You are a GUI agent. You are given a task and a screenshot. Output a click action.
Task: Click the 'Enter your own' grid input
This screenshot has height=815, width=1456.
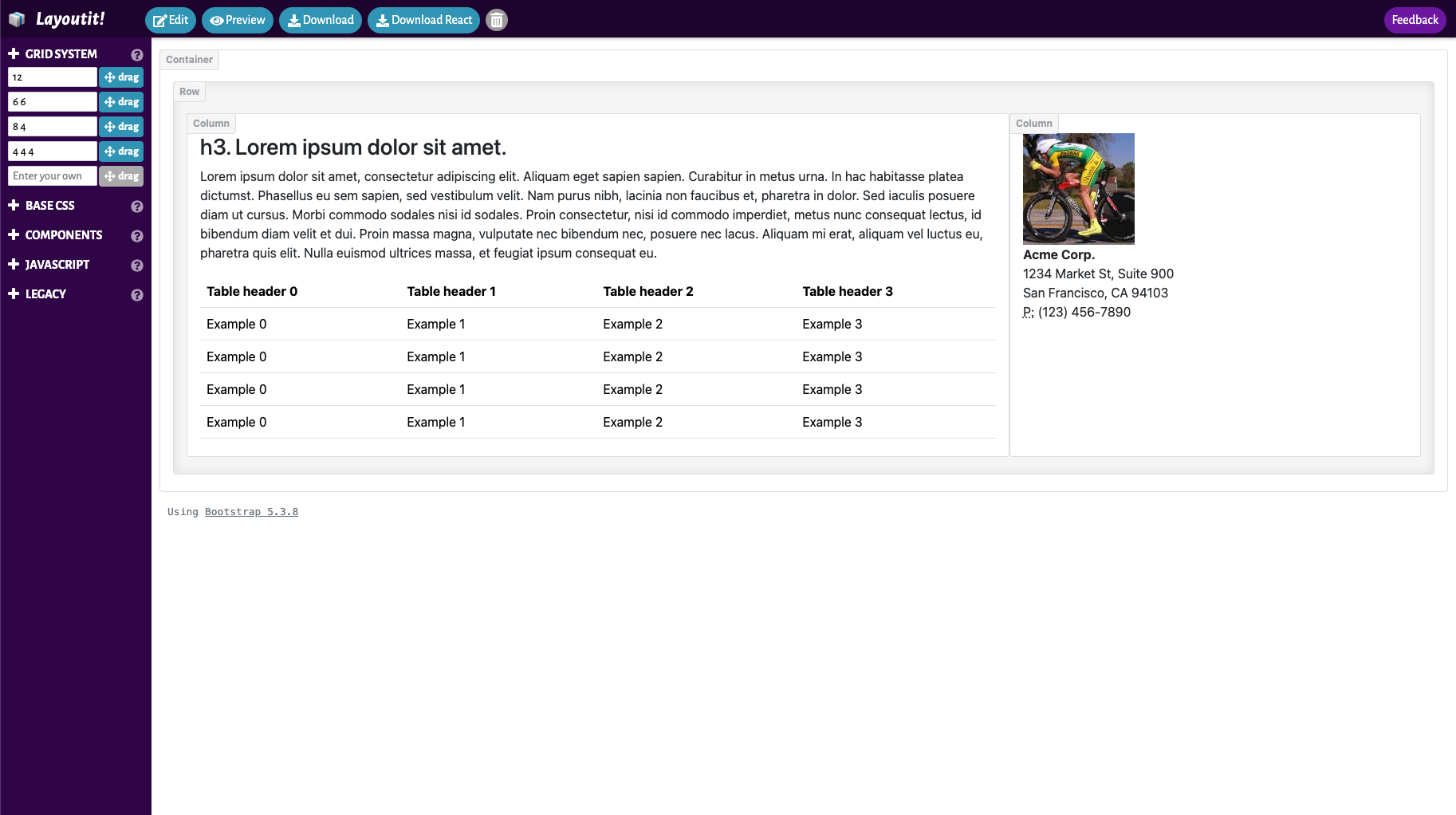53,176
